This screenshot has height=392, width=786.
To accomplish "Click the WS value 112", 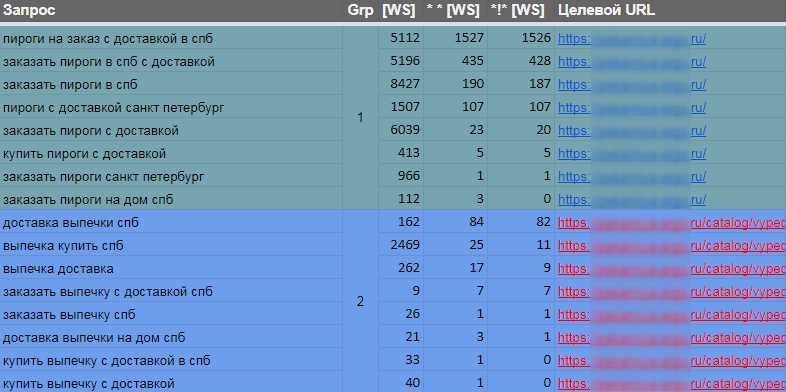I will tap(409, 200).
